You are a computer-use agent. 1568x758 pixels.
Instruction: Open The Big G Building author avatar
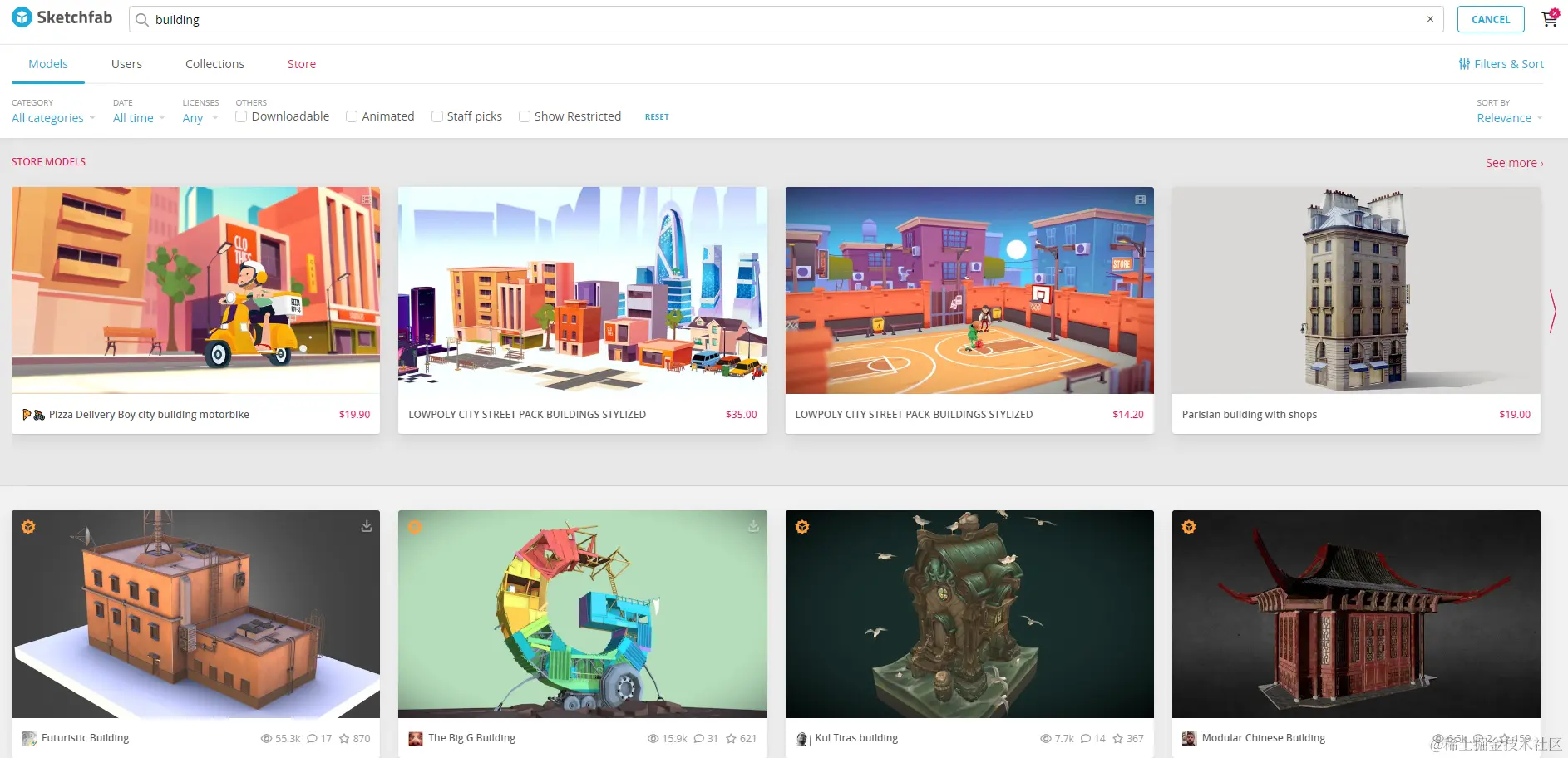point(416,739)
